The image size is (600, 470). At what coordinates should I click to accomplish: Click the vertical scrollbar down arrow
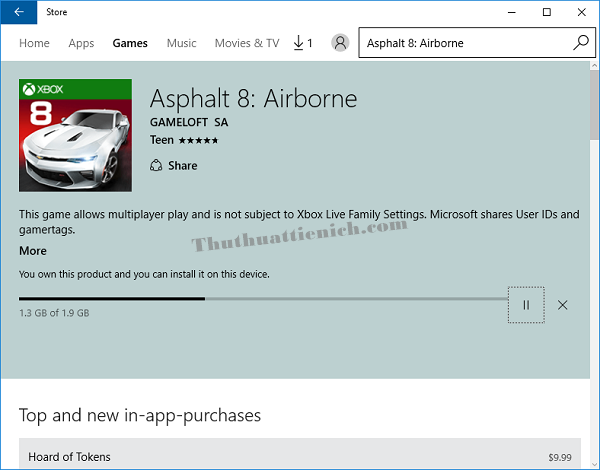point(593,462)
